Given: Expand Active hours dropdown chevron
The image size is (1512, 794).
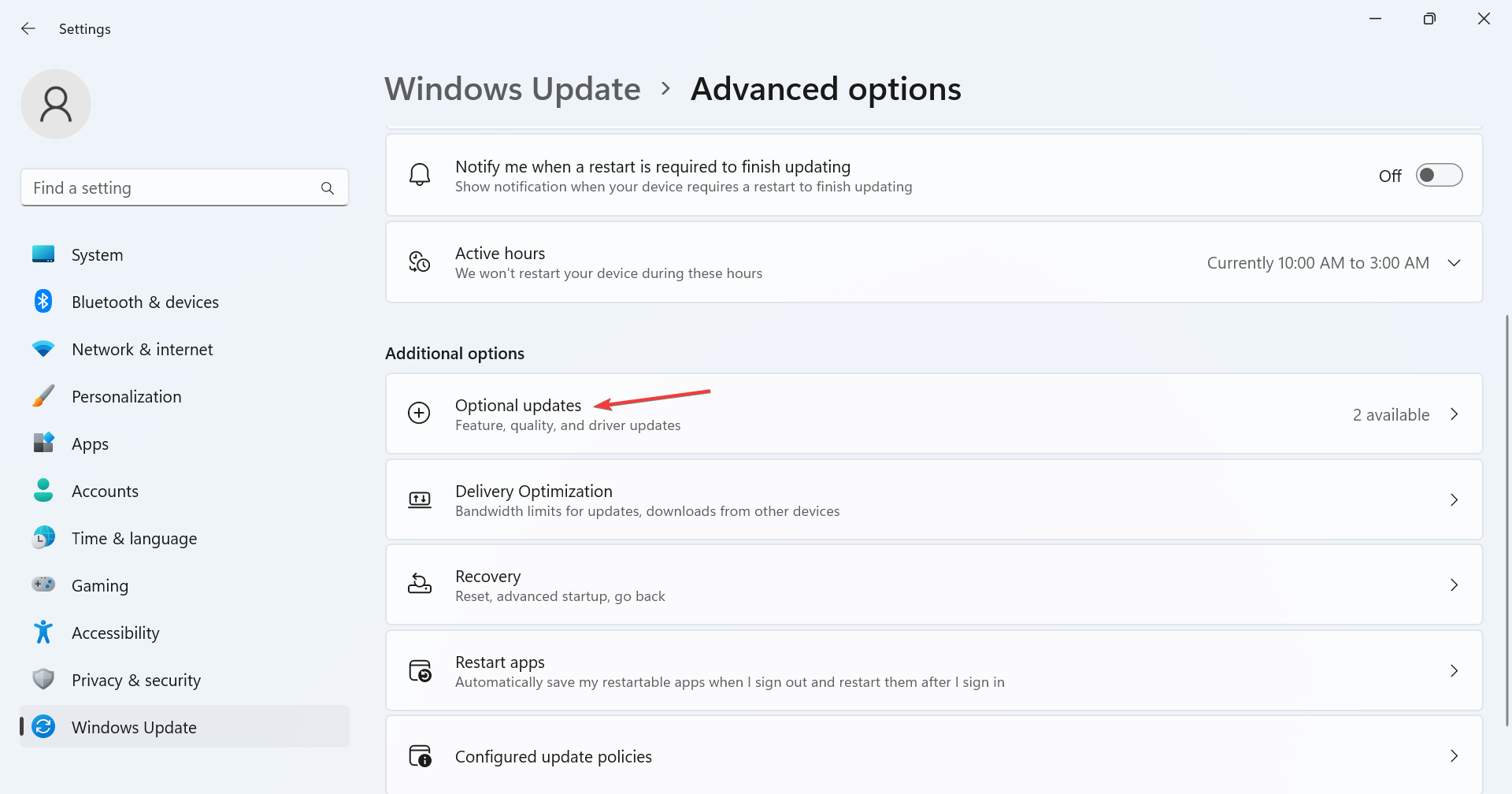Looking at the screenshot, I should coord(1455,263).
